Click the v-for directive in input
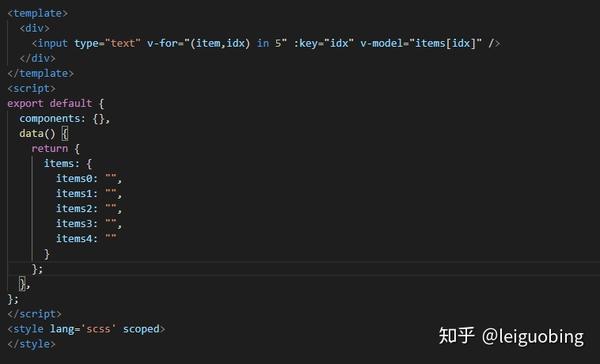This screenshot has width=600, height=364. point(217,43)
